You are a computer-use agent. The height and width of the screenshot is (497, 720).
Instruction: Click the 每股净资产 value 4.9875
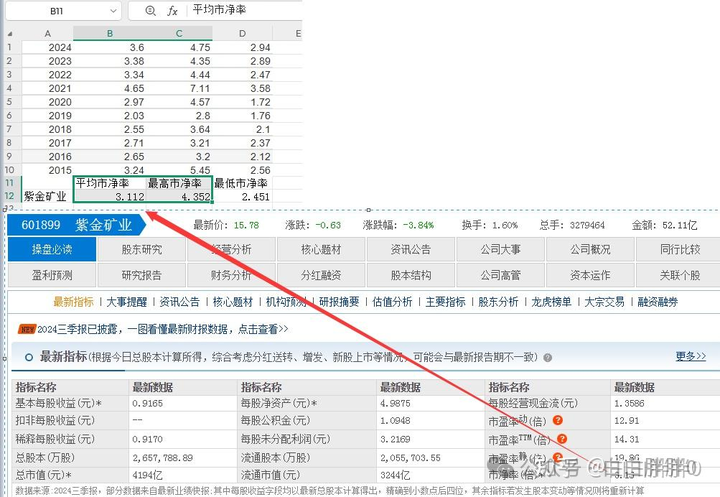point(395,403)
